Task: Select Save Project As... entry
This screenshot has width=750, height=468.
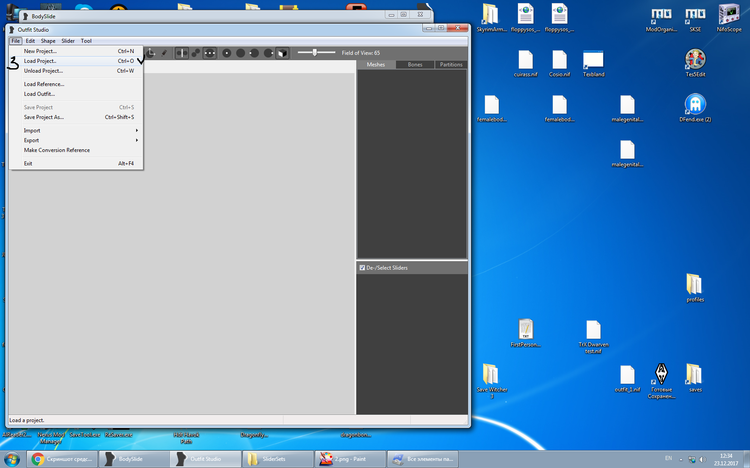Action: pos(77,117)
